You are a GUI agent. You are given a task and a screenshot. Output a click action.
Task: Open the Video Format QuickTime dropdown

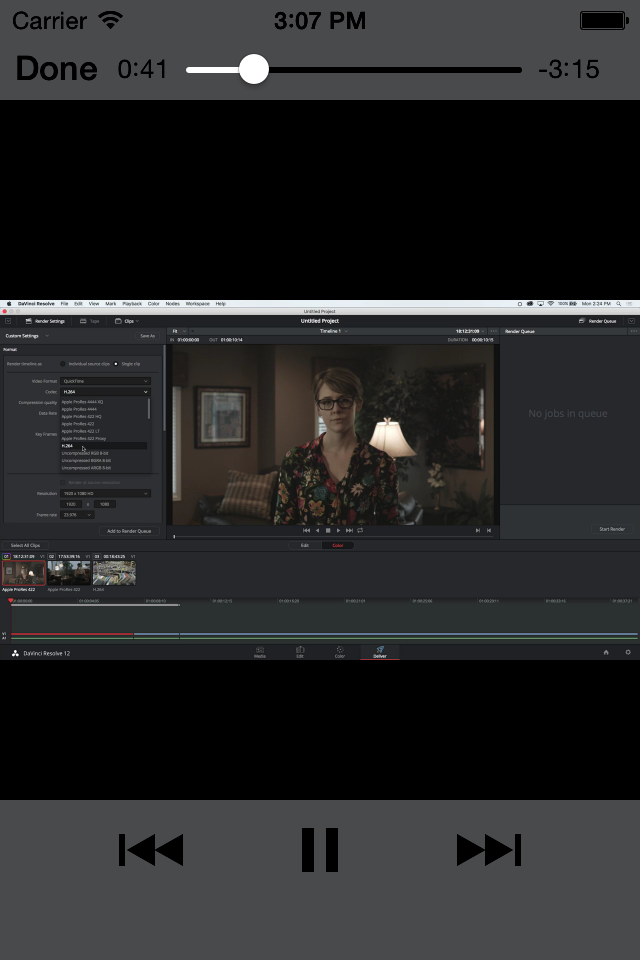(105, 381)
